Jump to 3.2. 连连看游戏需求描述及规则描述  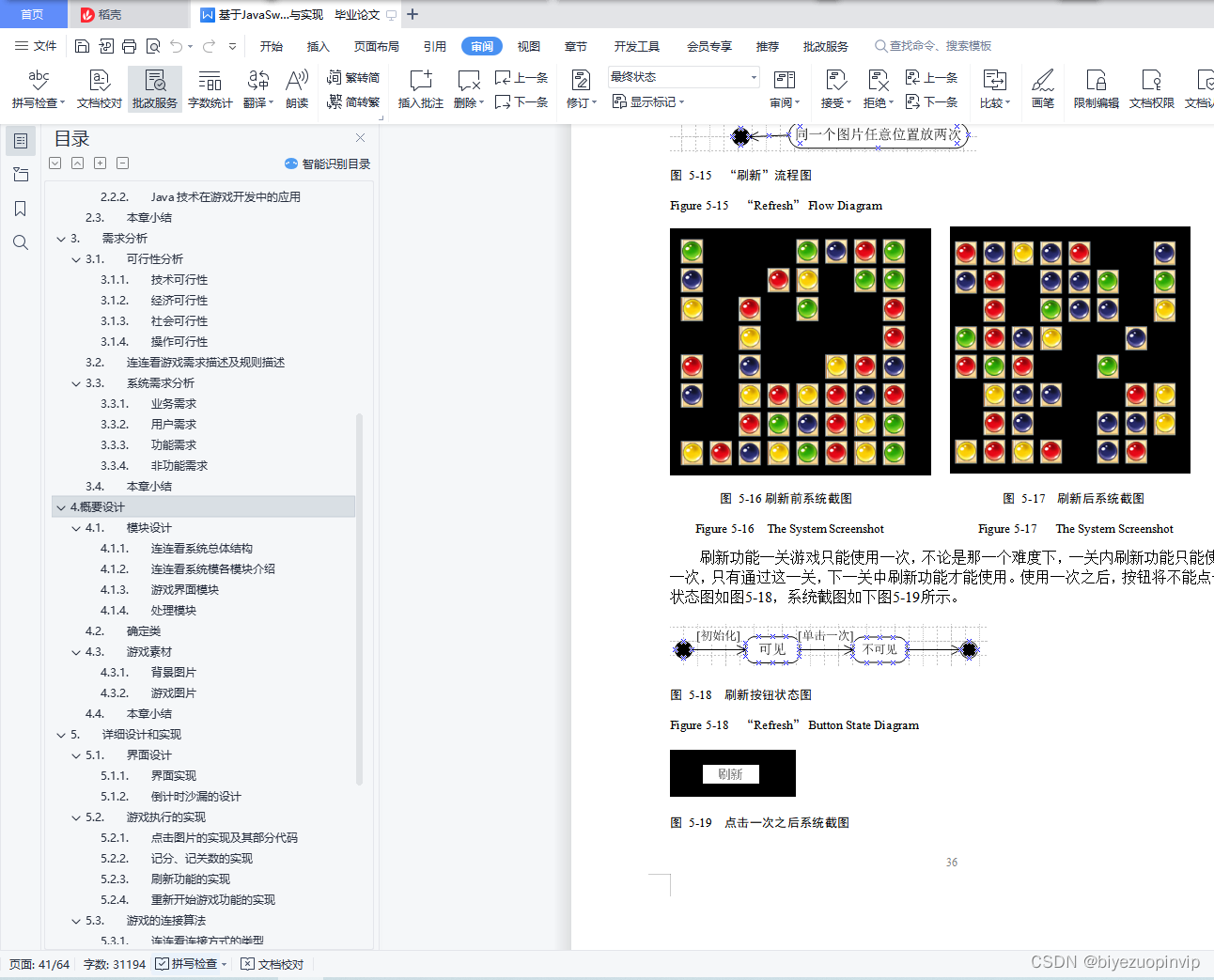tap(185, 363)
